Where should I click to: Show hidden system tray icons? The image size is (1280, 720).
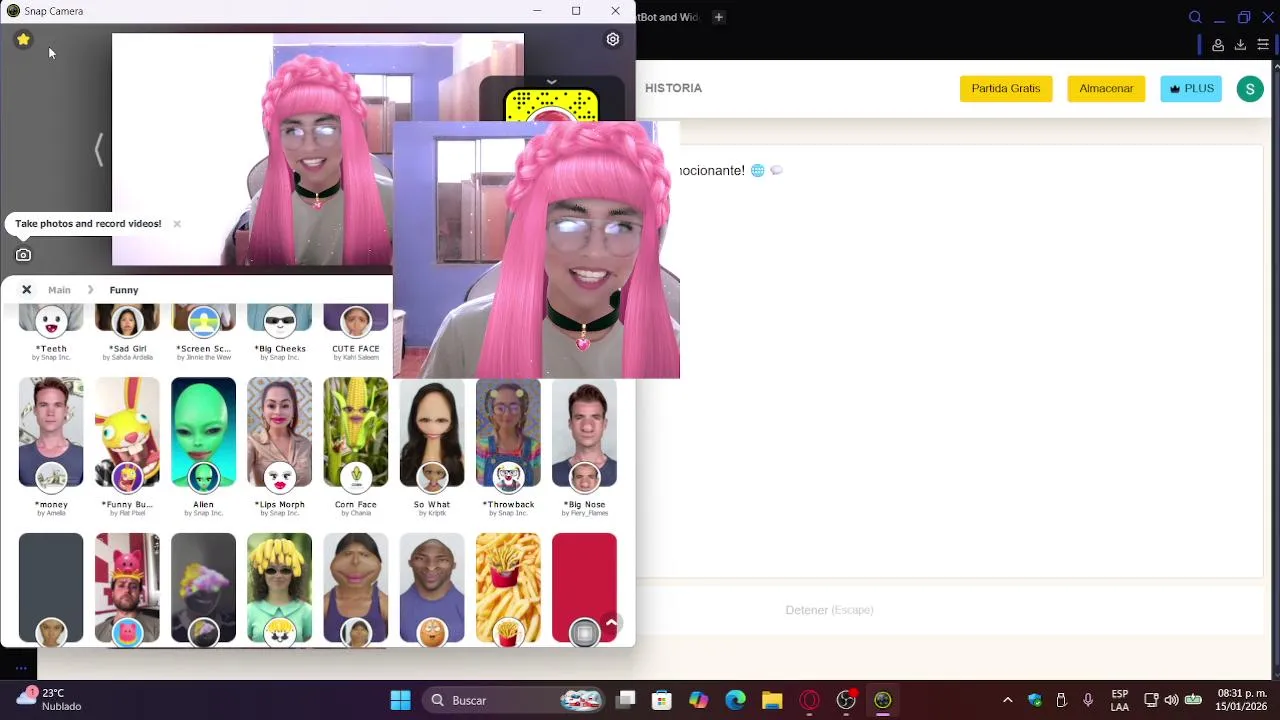pyautogui.click(x=1007, y=700)
